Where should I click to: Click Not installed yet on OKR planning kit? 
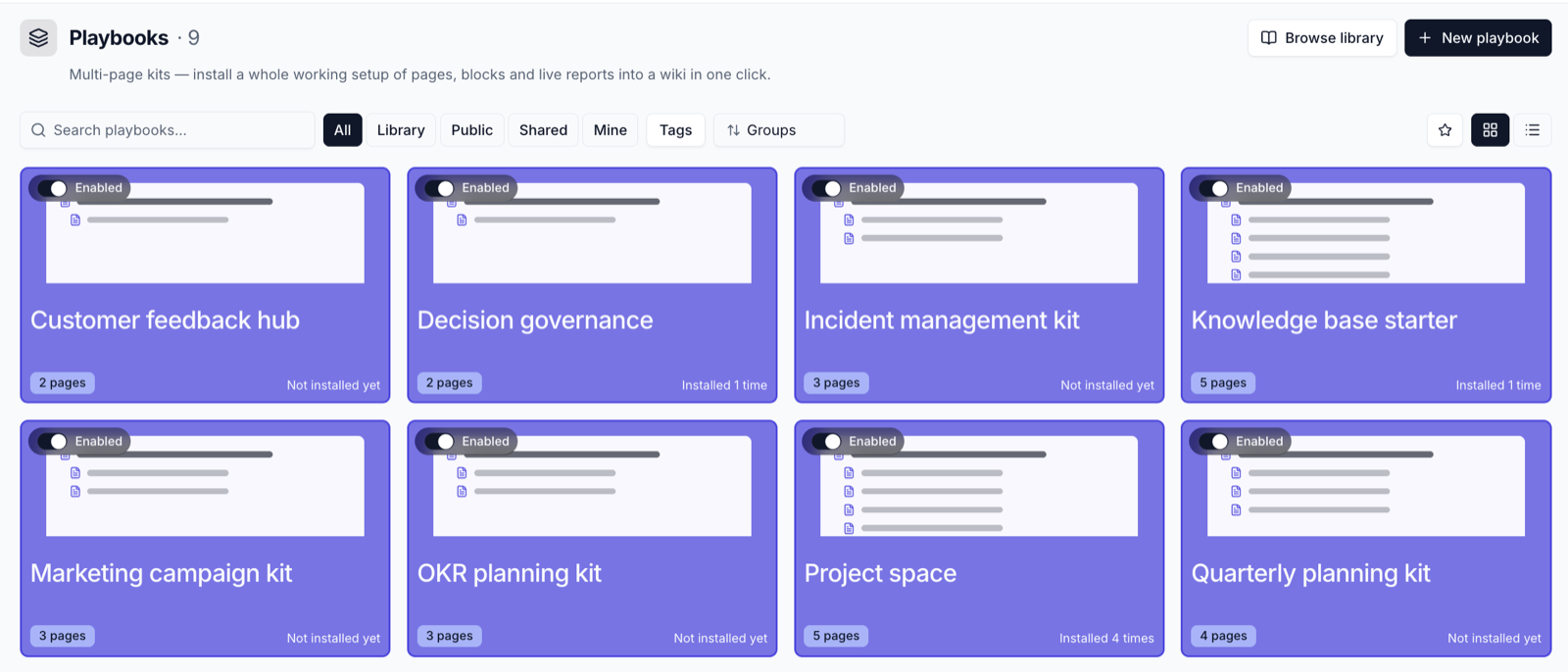click(x=720, y=639)
